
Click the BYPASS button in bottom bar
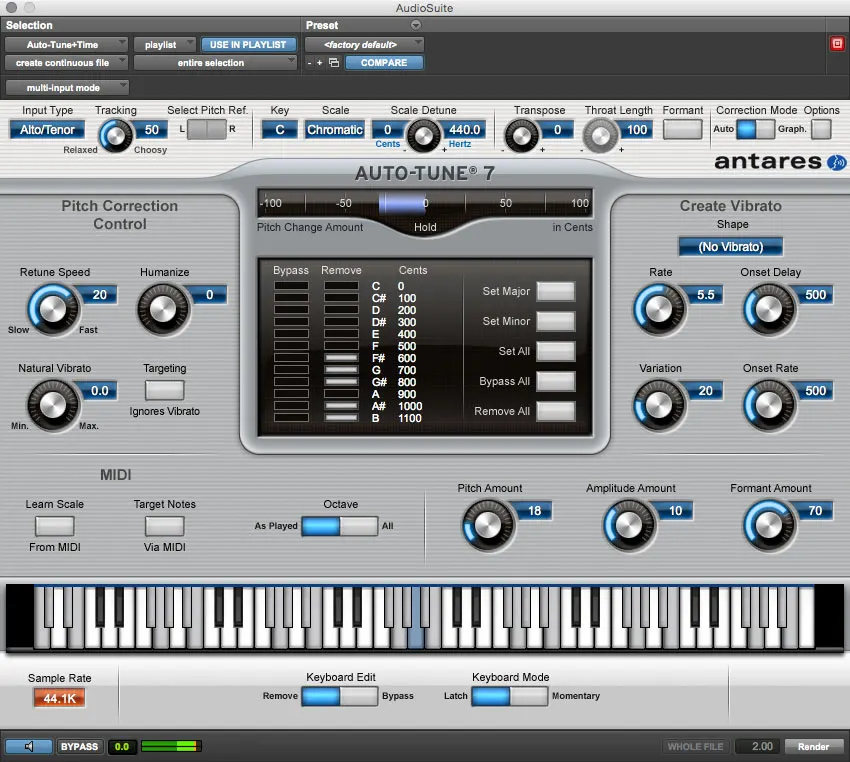[x=79, y=746]
